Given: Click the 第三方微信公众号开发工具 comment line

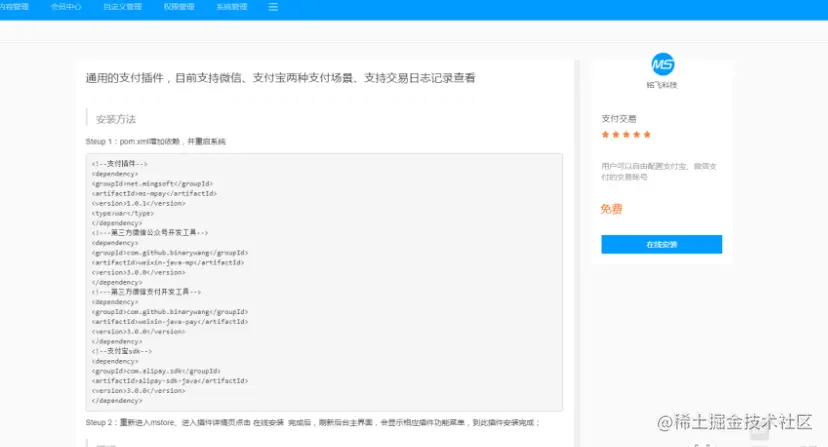Looking at the screenshot, I should pyautogui.click(x=150, y=232).
